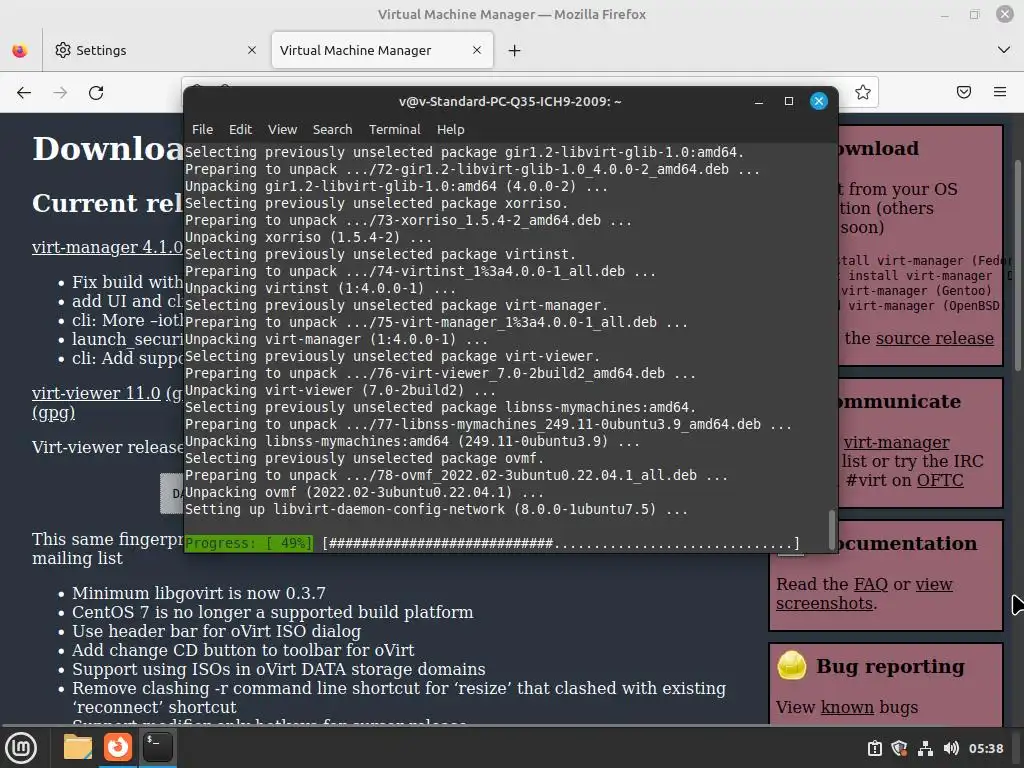Click terminal line 'Setting up libvirt-daemon-config-network'
The width and height of the screenshot is (1024, 768).
point(436,509)
